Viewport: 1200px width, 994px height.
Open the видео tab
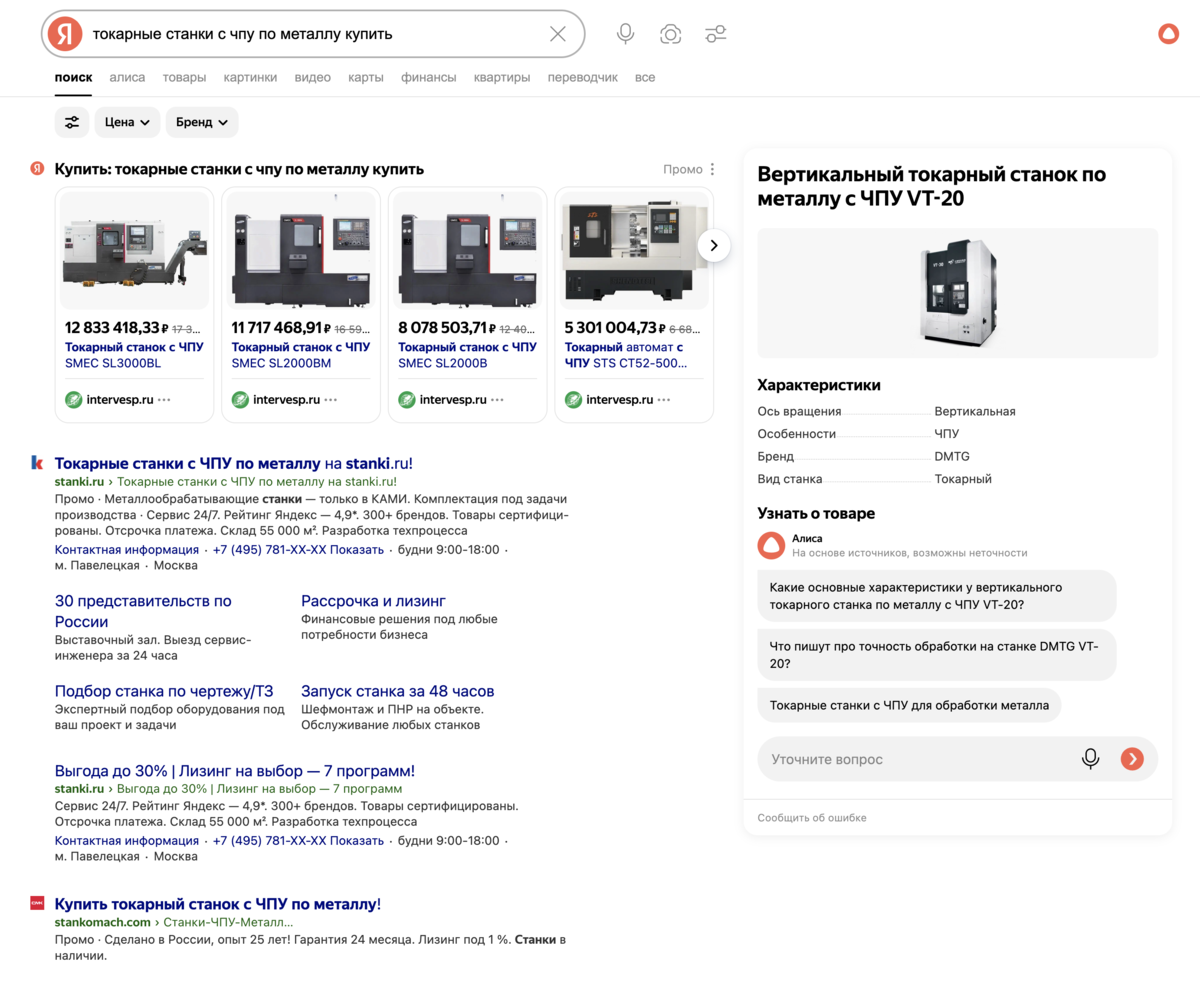click(x=312, y=77)
